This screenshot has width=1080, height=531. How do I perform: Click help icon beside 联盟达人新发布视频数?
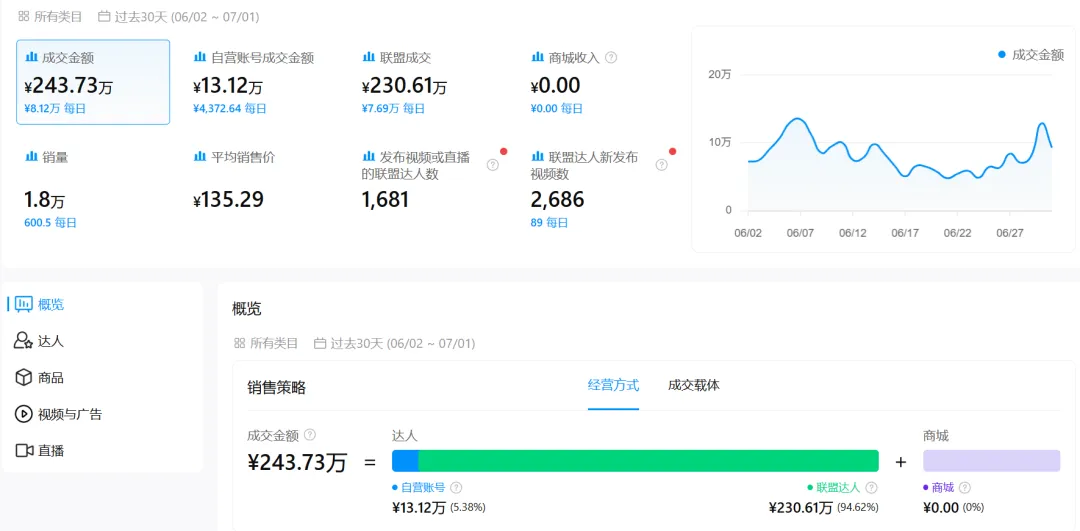coord(661,165)
